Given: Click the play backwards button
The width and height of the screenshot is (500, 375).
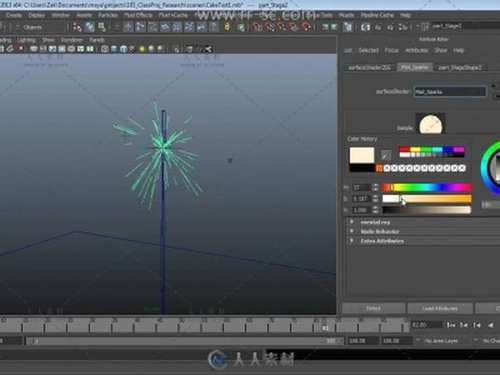Looking at the screenshot, I should pyautogui.click(x=490, y=325).
